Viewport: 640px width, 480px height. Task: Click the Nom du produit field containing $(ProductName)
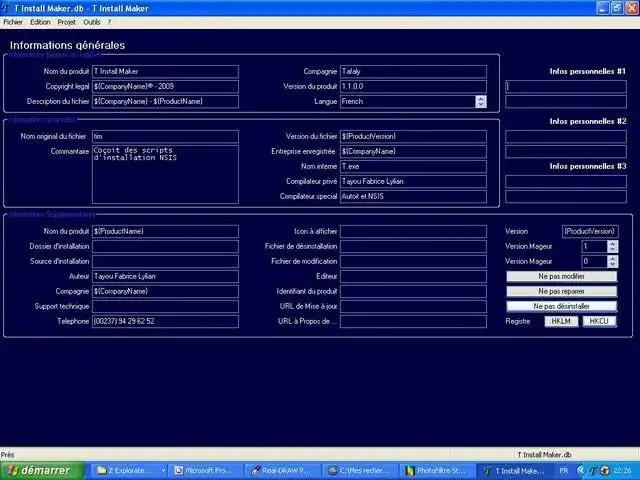point(165,231)
